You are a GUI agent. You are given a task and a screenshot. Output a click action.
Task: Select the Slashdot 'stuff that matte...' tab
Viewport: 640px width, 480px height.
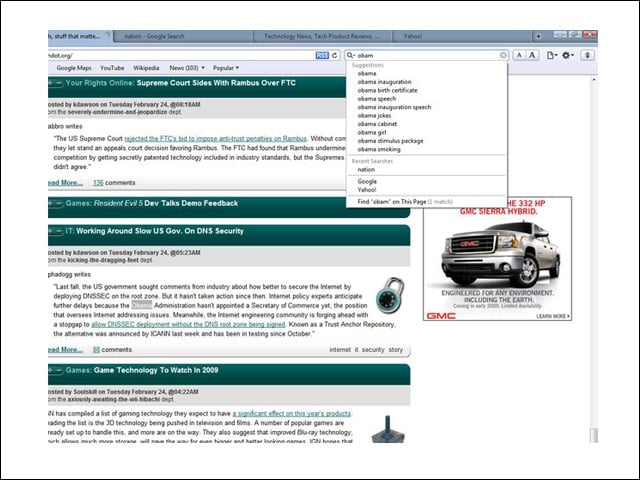point(79,36)
